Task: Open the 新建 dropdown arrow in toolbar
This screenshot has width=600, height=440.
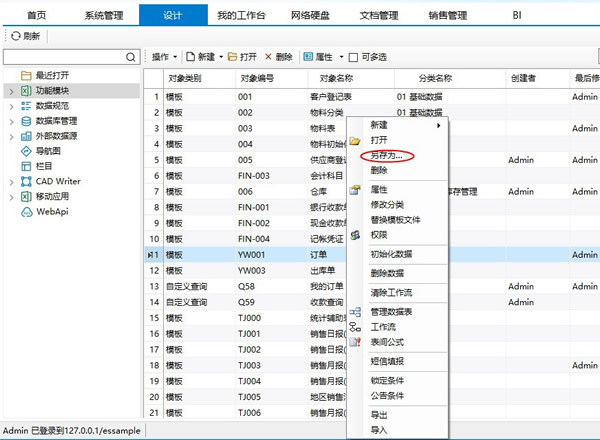Action: point(221,57)
